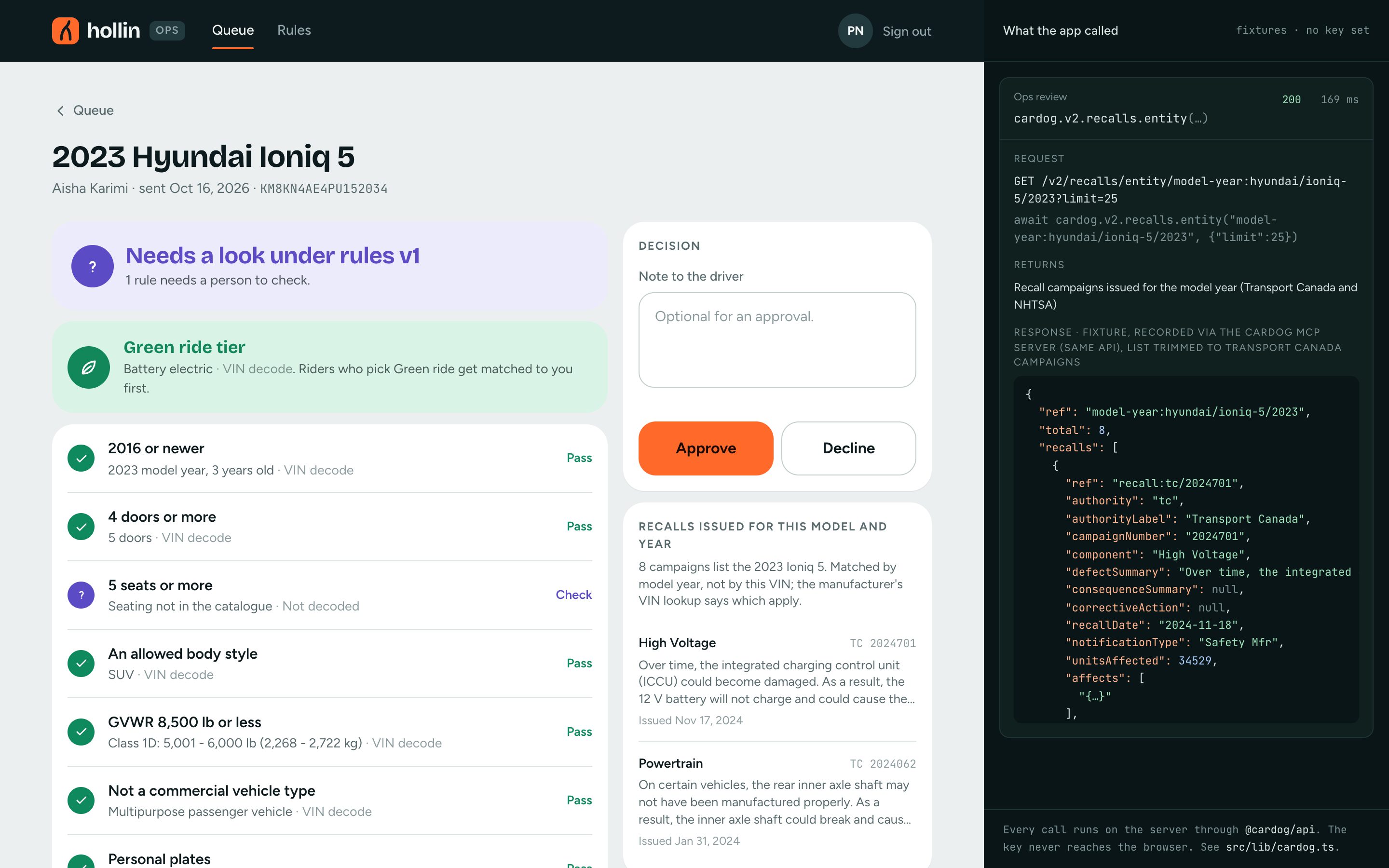Sign out of the account
This screenshot has width=1389, height=868.
906,31
